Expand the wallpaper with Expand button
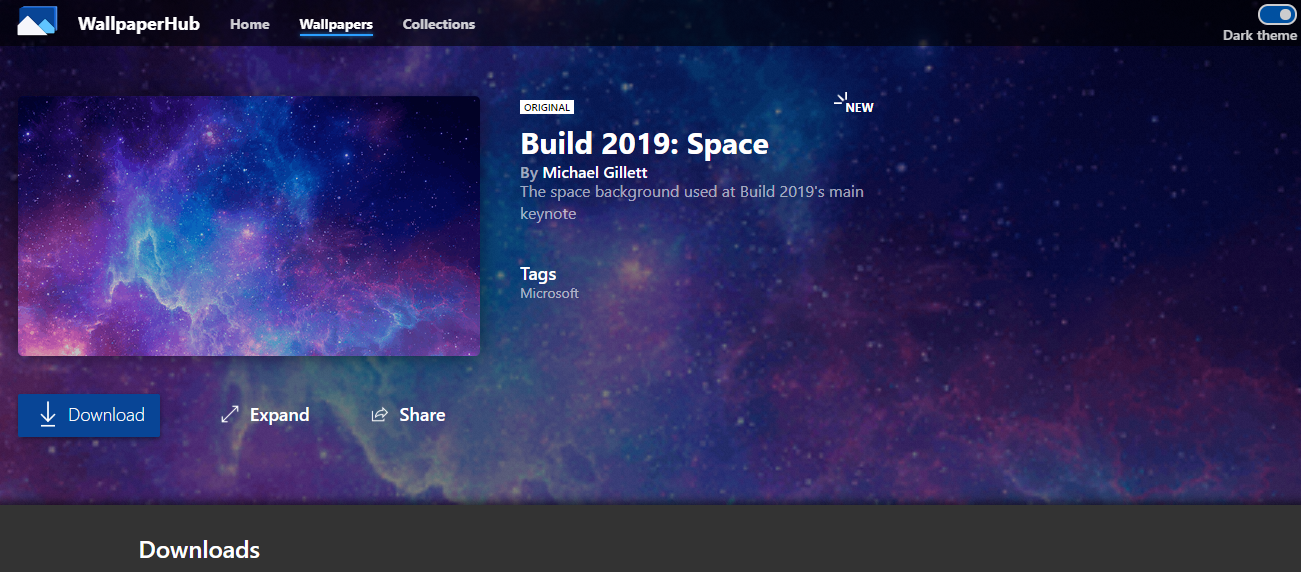Screen dimensions: 1301x572 coord(265,415)
